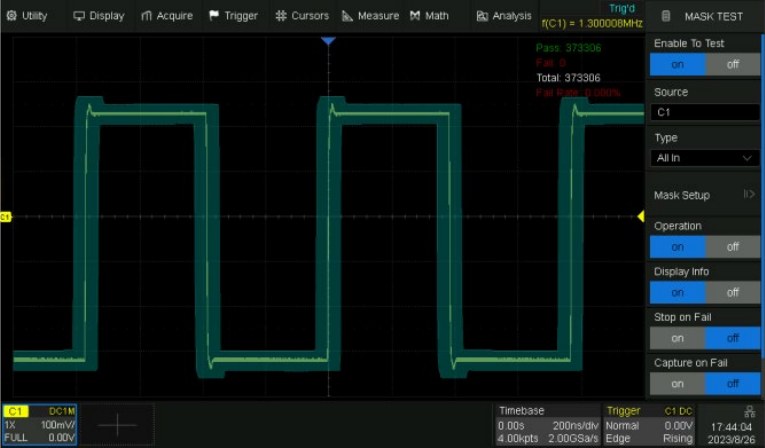Turn Stop on Fail off

coord(732,338)
